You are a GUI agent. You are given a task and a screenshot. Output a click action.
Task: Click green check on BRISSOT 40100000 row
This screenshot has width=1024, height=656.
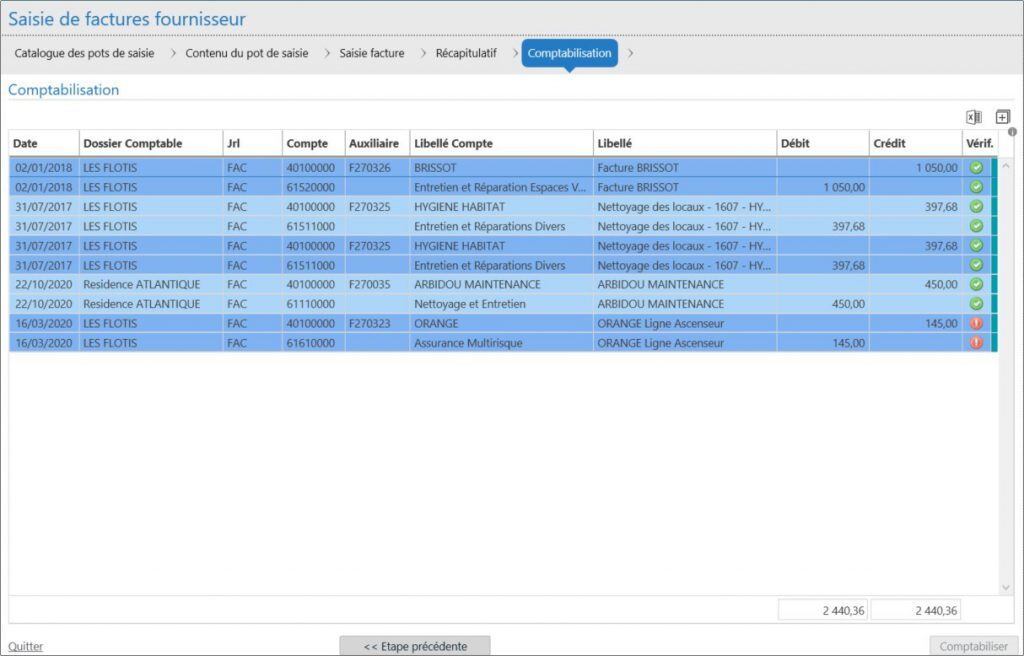(x=976, y=167)
